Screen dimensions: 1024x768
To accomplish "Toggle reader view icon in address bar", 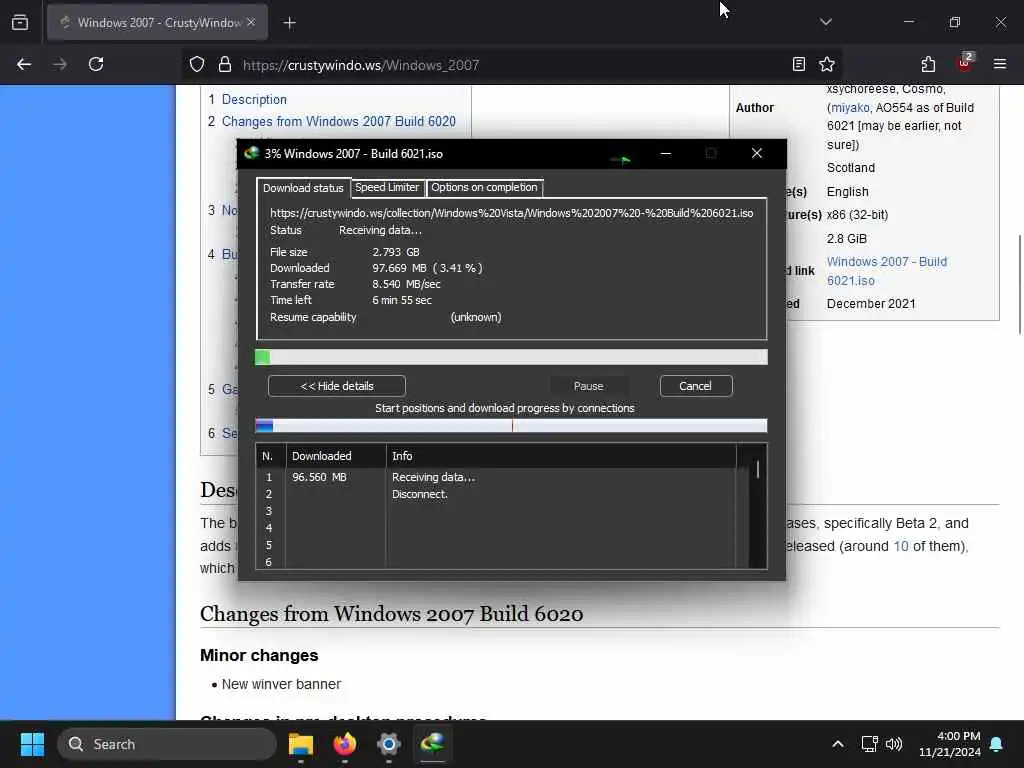I will point(798,64).
